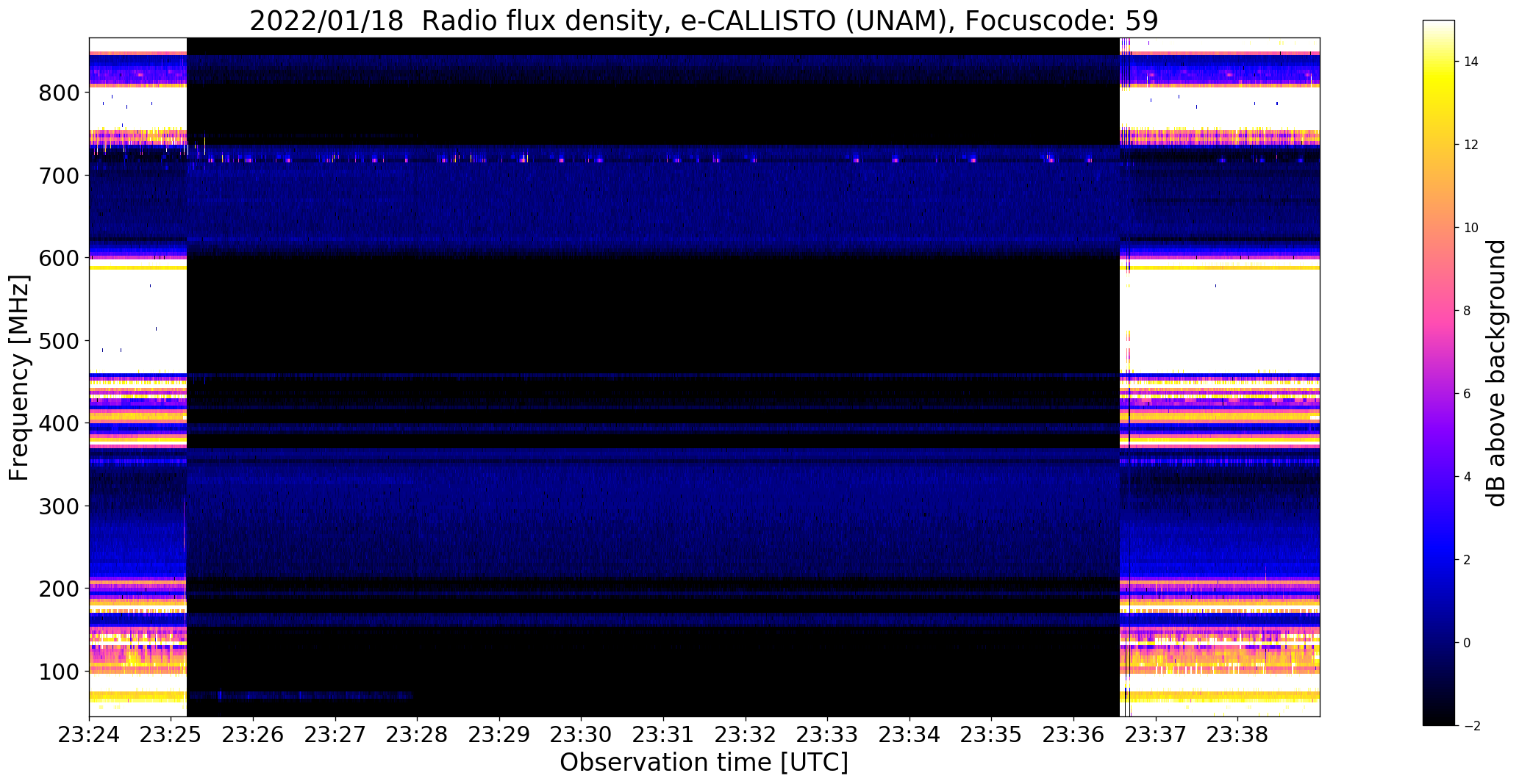Click the 23:24 time tick label
Viewport: 1519px width, 784px height.
89,735
